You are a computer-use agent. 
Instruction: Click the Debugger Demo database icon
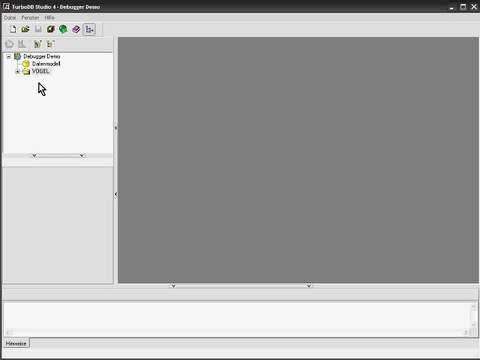17,56
